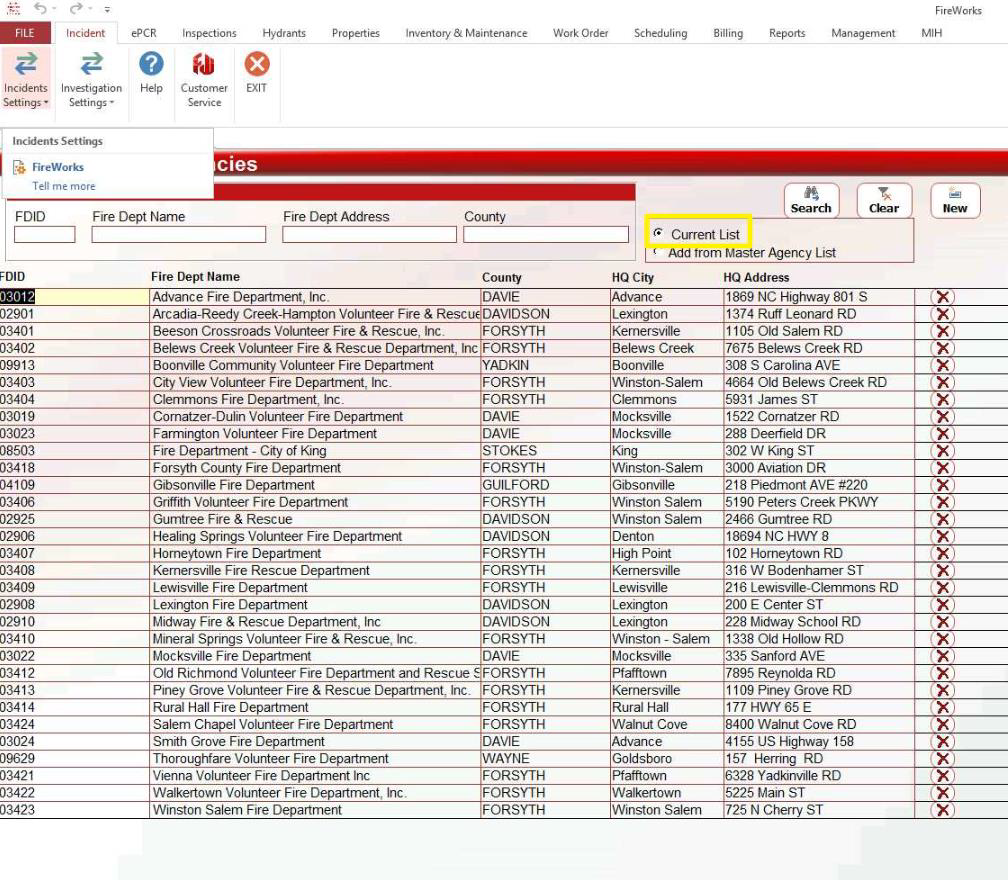Switch to the Billing tab

[728, 33]
